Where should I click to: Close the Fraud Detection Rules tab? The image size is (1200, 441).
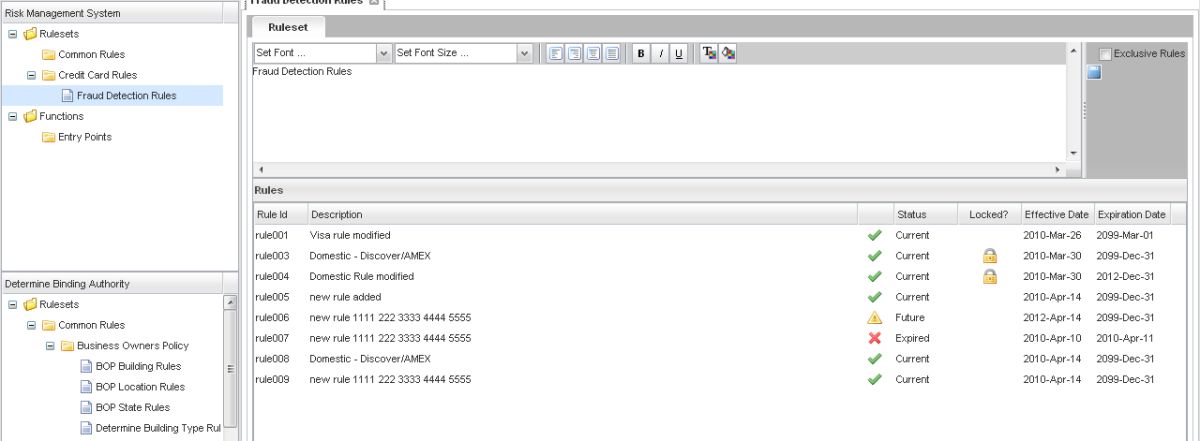pos(373,3)
